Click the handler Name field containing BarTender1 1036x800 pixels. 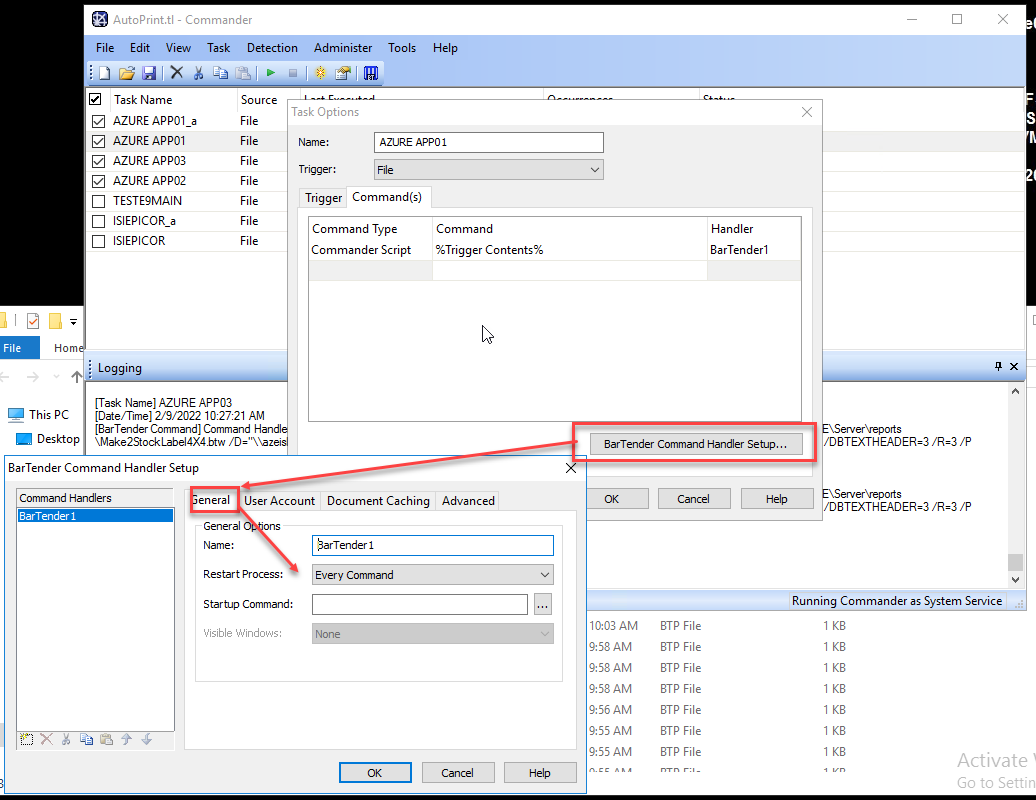432,545
